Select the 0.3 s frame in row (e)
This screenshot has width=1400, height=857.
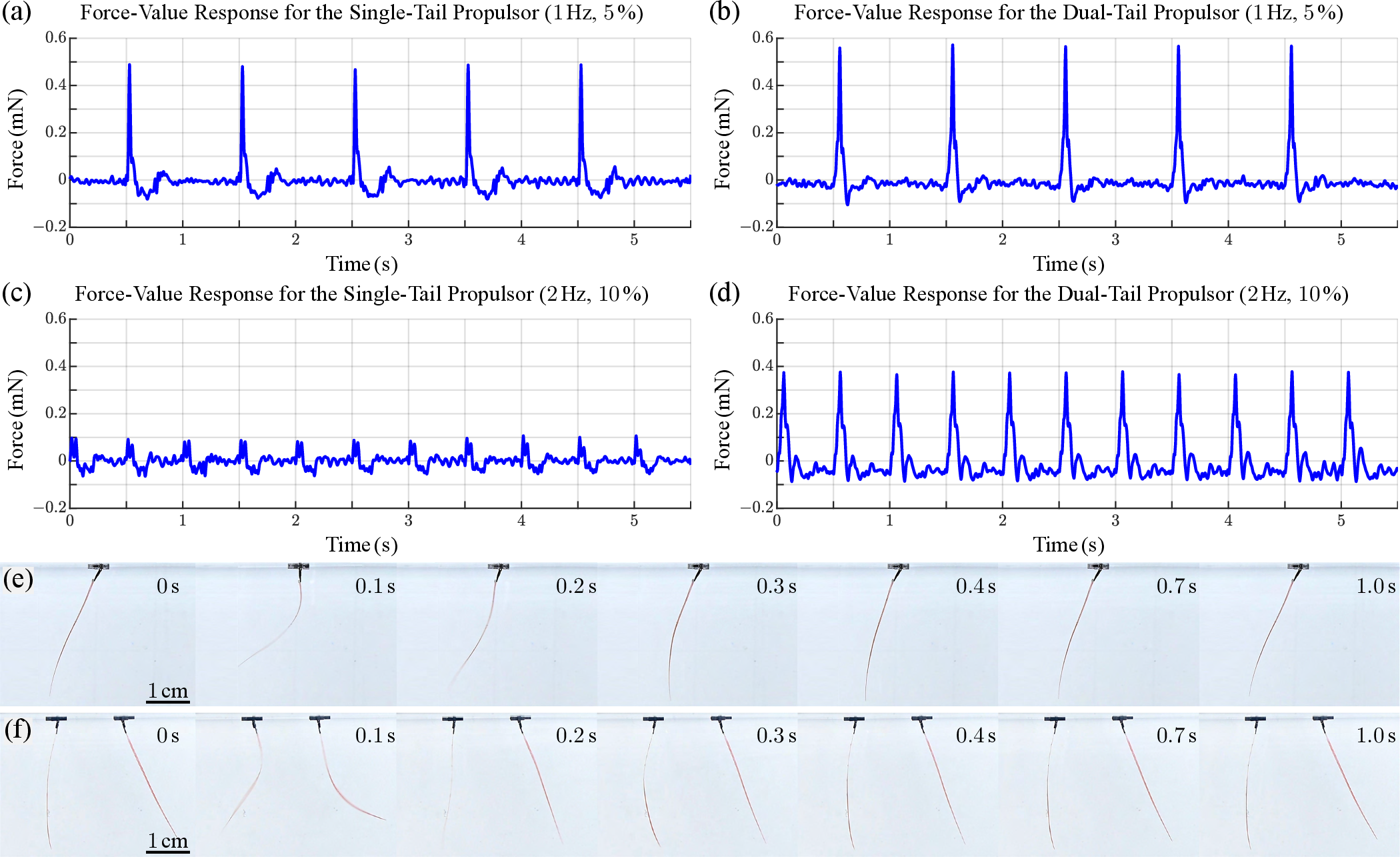tap(697, 635)
